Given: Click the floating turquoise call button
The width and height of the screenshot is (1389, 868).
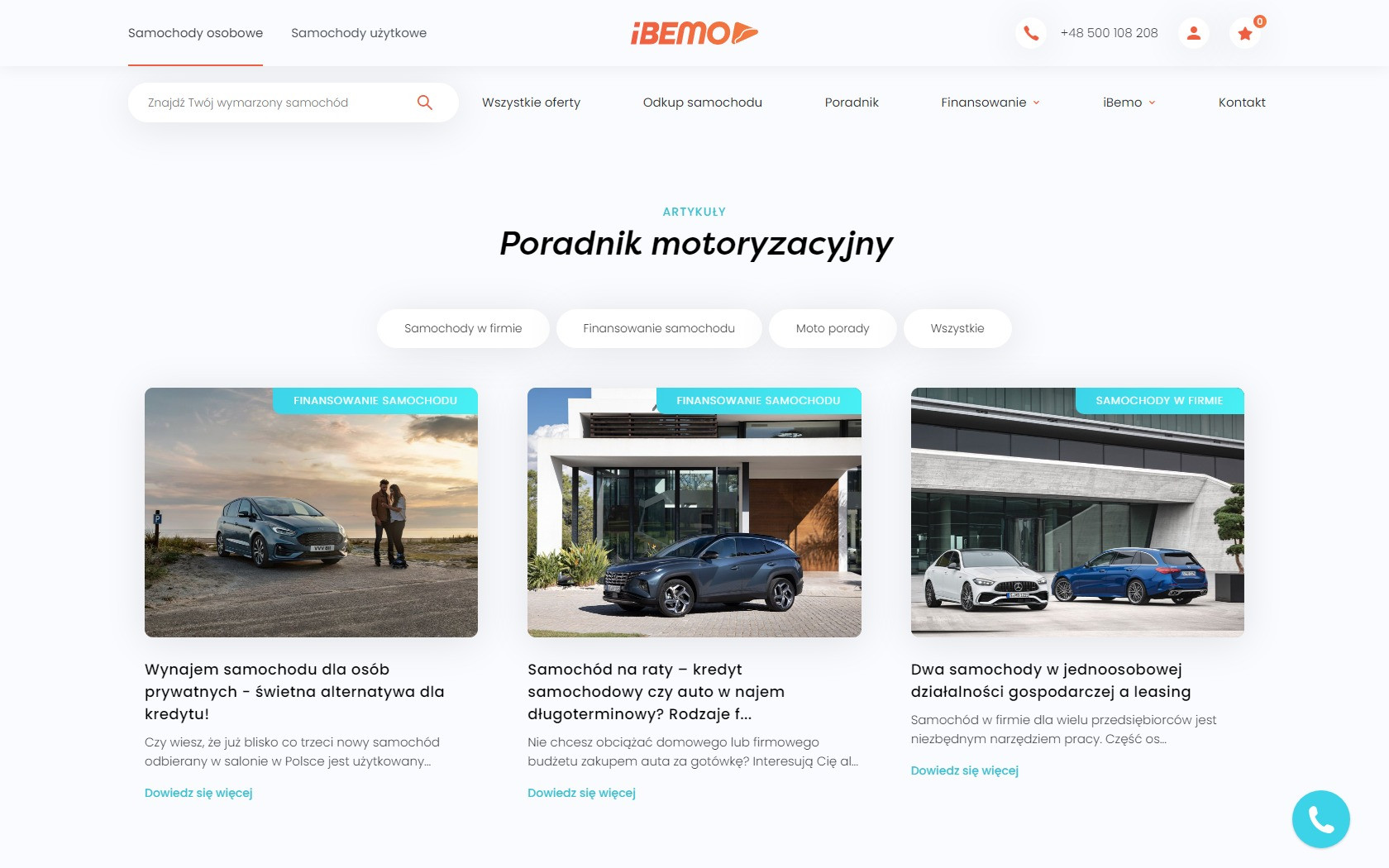Looking at the screenshot, I should [1320, 819].
